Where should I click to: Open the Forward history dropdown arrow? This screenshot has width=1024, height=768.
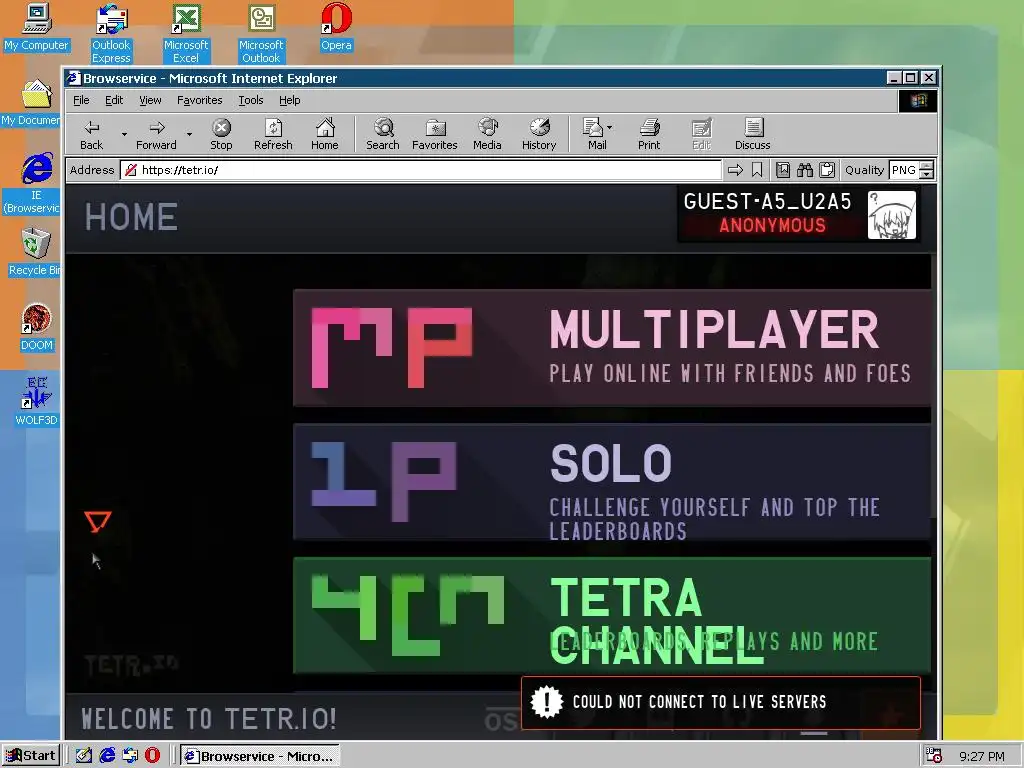pyautogui.click(x=189, y=135)
